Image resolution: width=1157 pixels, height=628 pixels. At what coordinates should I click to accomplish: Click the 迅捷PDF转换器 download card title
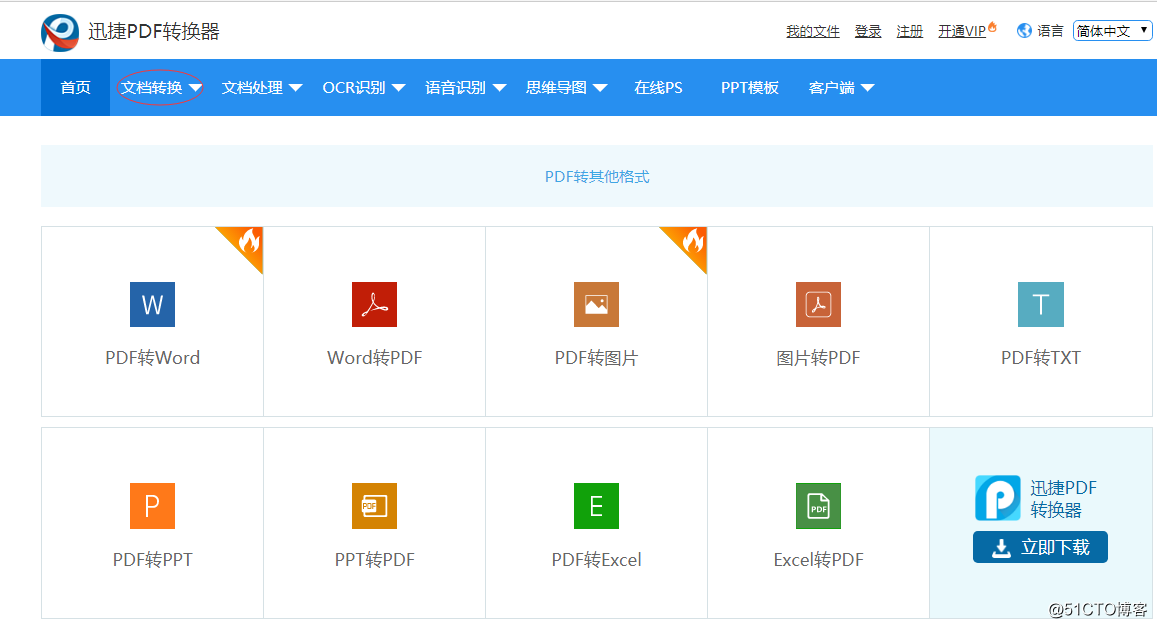(1063, 499)
